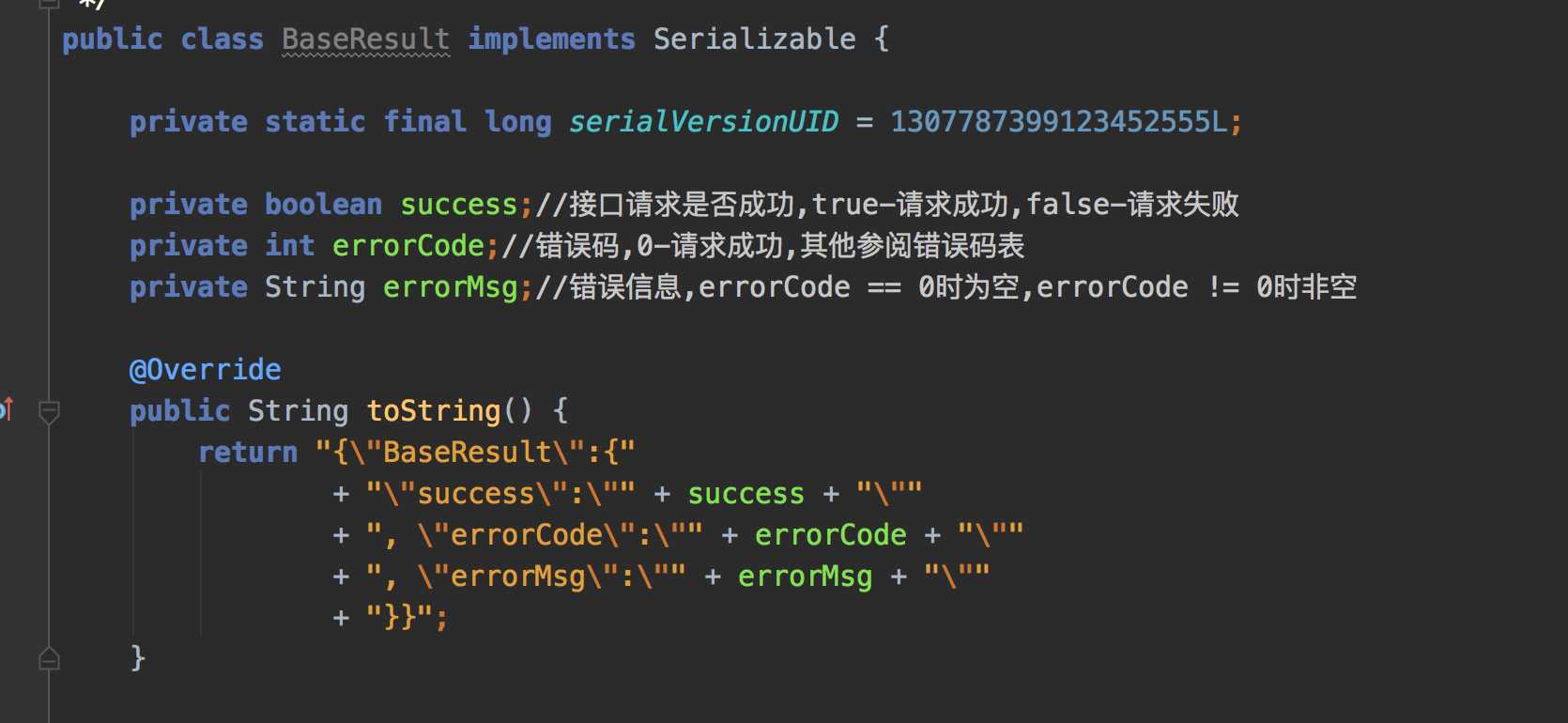Click the success field declaration
Screen dimensions: 1568x723
(x=459, y=204)
